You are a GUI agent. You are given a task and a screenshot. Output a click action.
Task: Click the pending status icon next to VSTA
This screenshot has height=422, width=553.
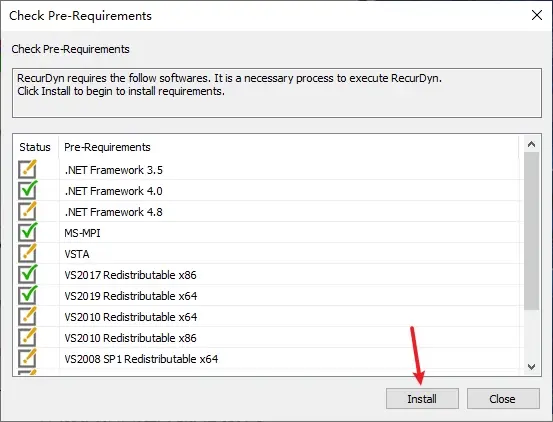(x=28, y=253)
